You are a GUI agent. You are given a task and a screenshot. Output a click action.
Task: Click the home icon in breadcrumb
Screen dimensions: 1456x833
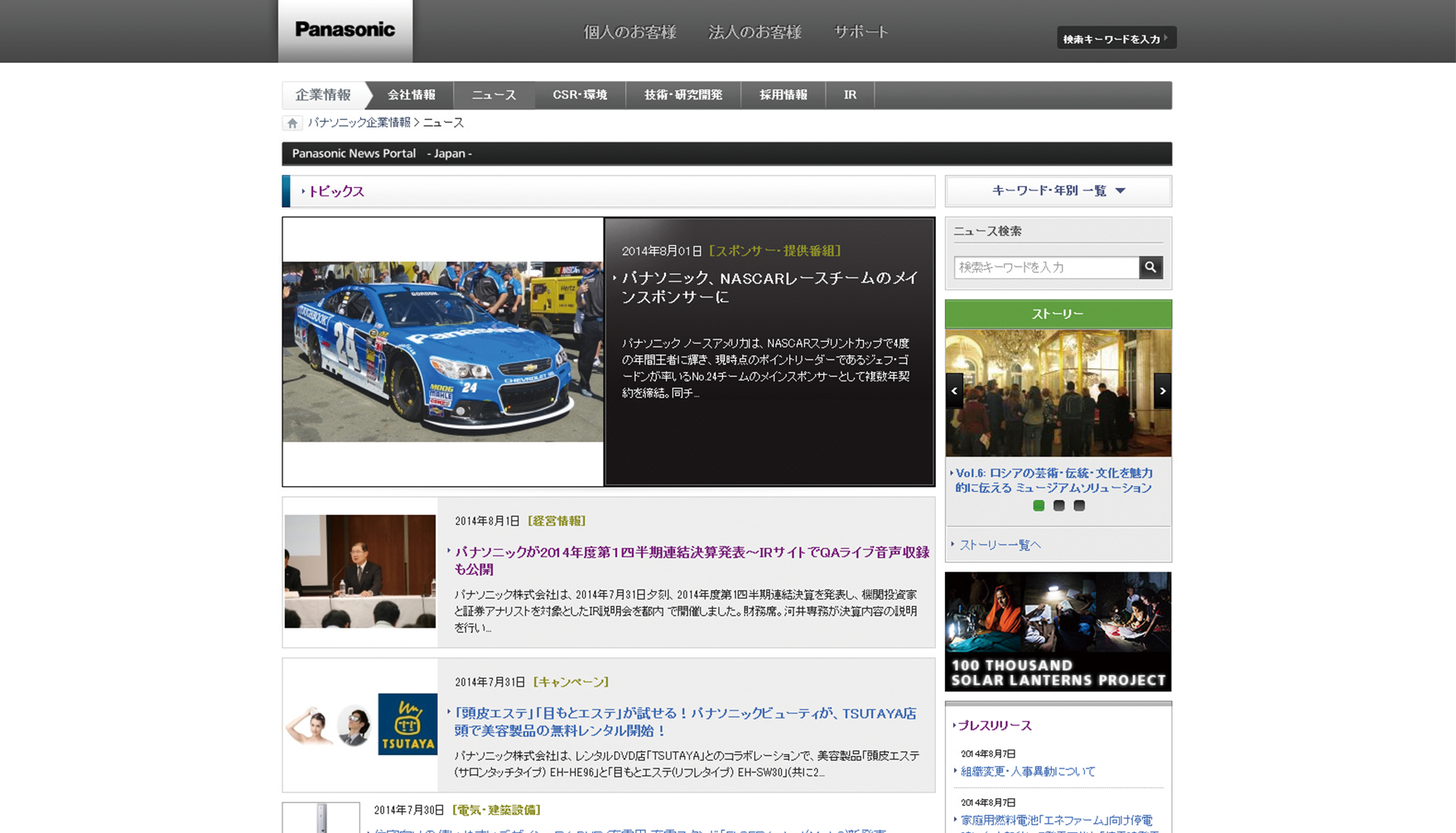click(292, 123)
